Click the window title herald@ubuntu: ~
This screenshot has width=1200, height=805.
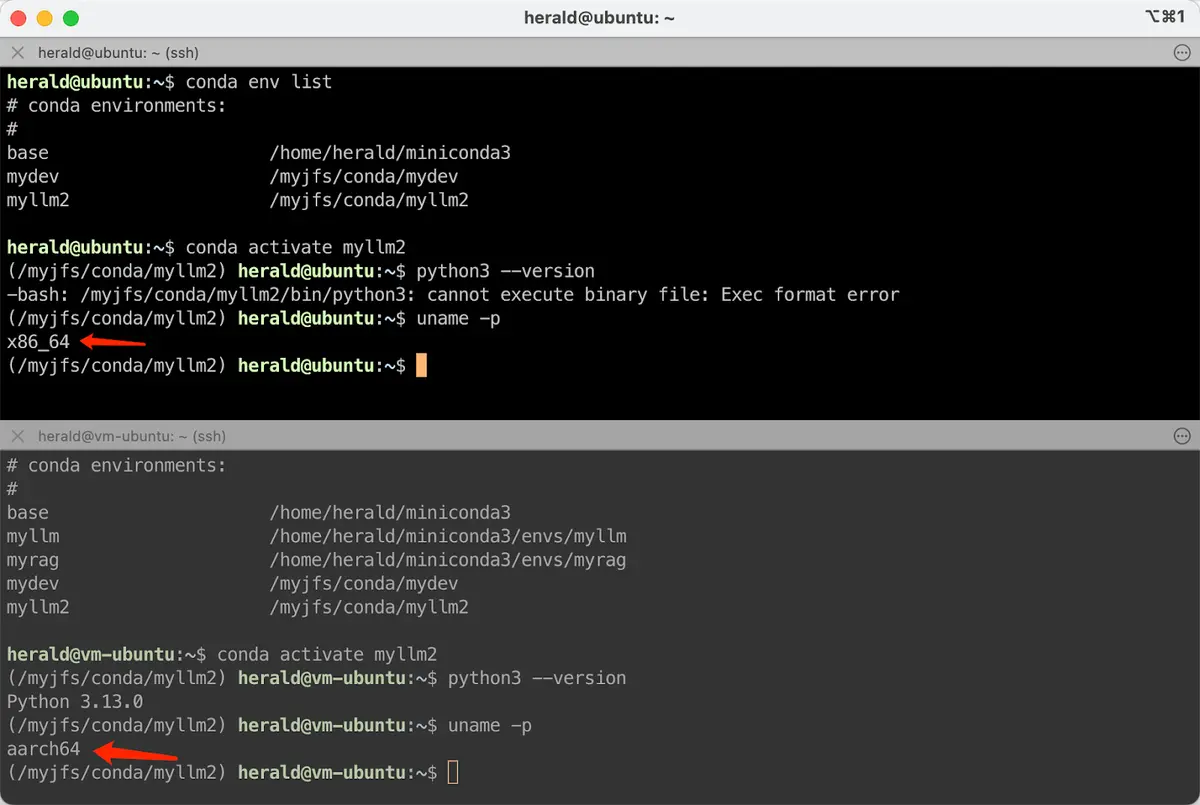point(600,18)
